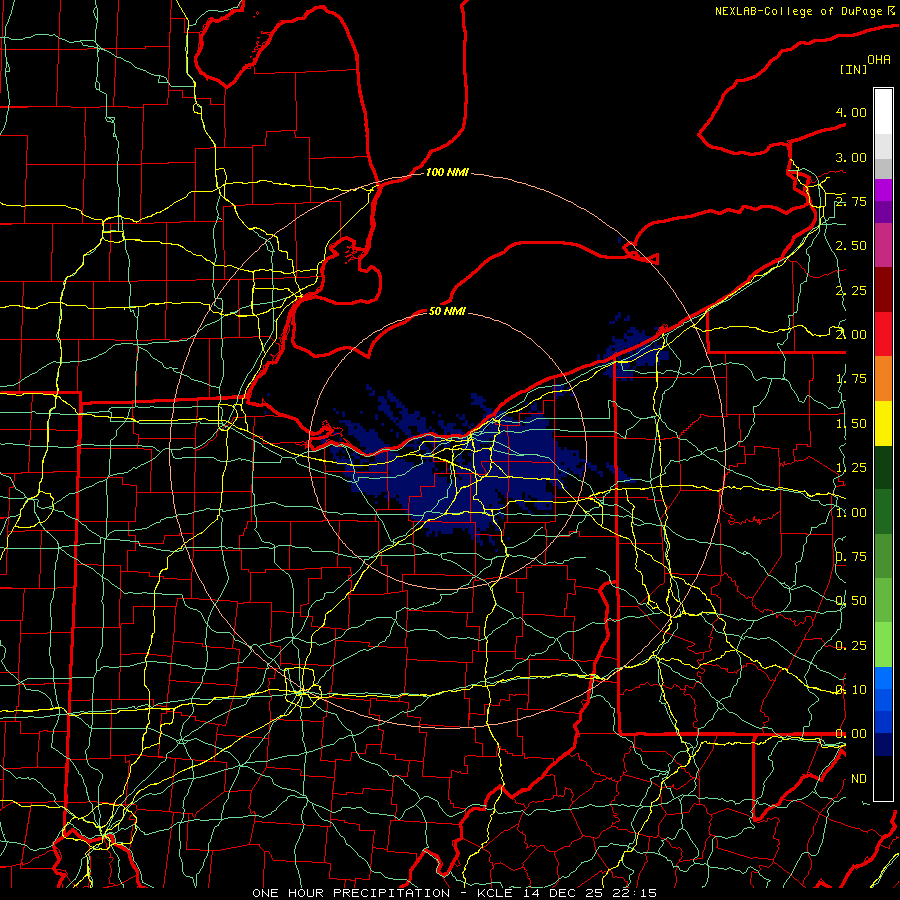Click the 0.00 legend value
This screenshot has width=900, height=900.
[851, 734]
